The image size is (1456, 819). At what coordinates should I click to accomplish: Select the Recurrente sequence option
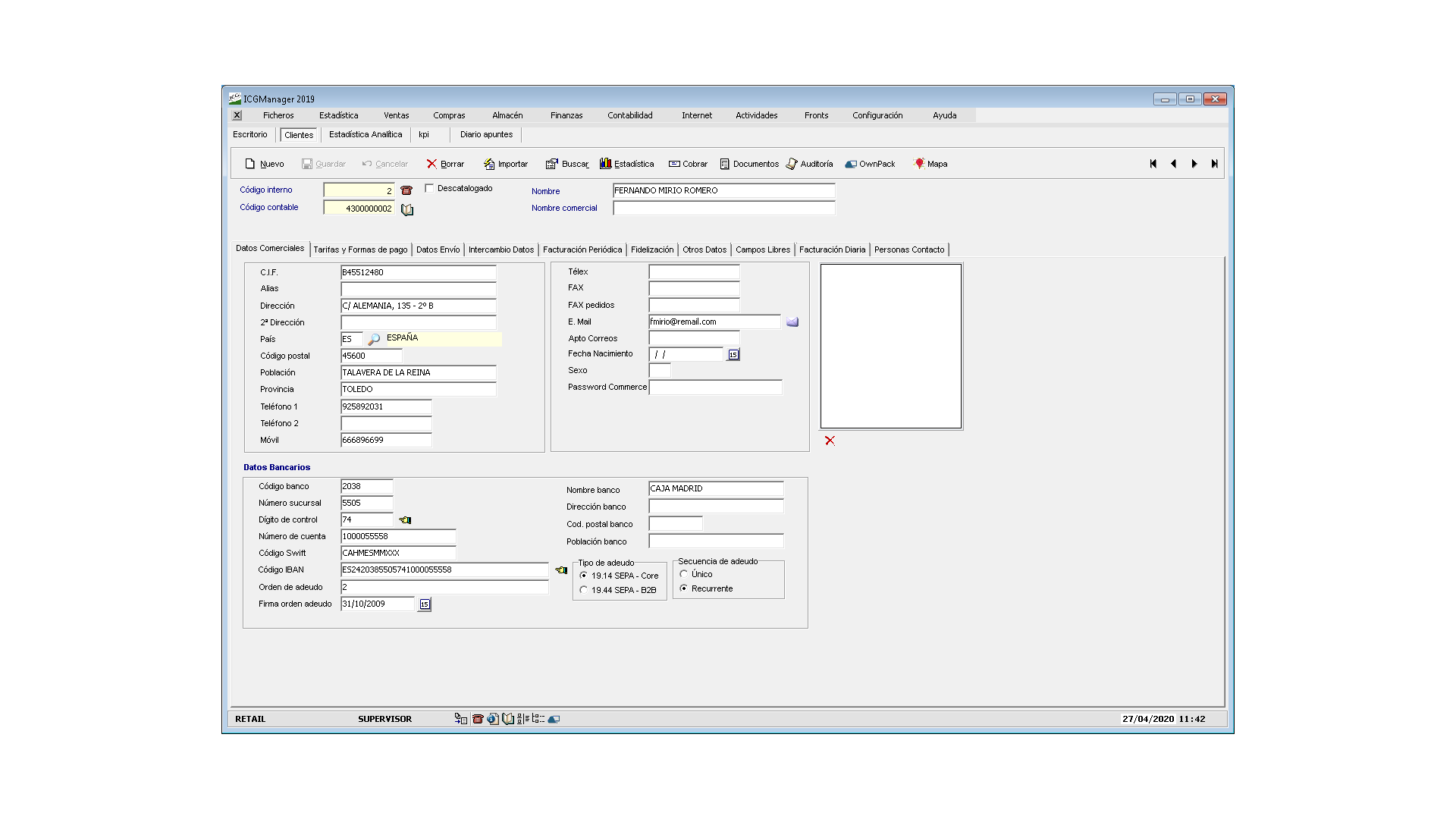[x=683, y=588]
